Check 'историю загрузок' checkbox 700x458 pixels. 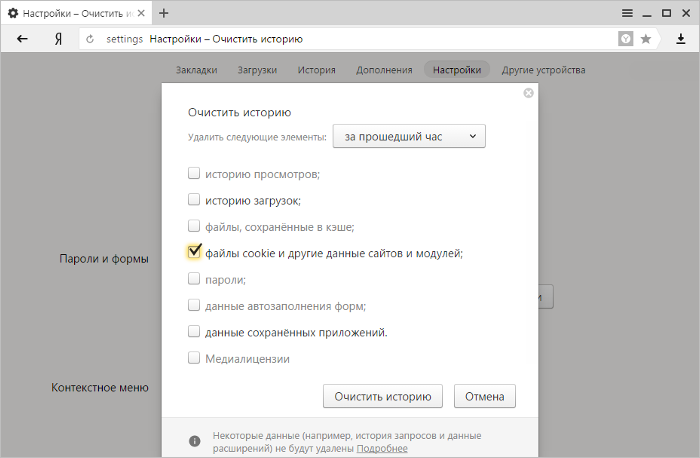(x=194, y=200)
